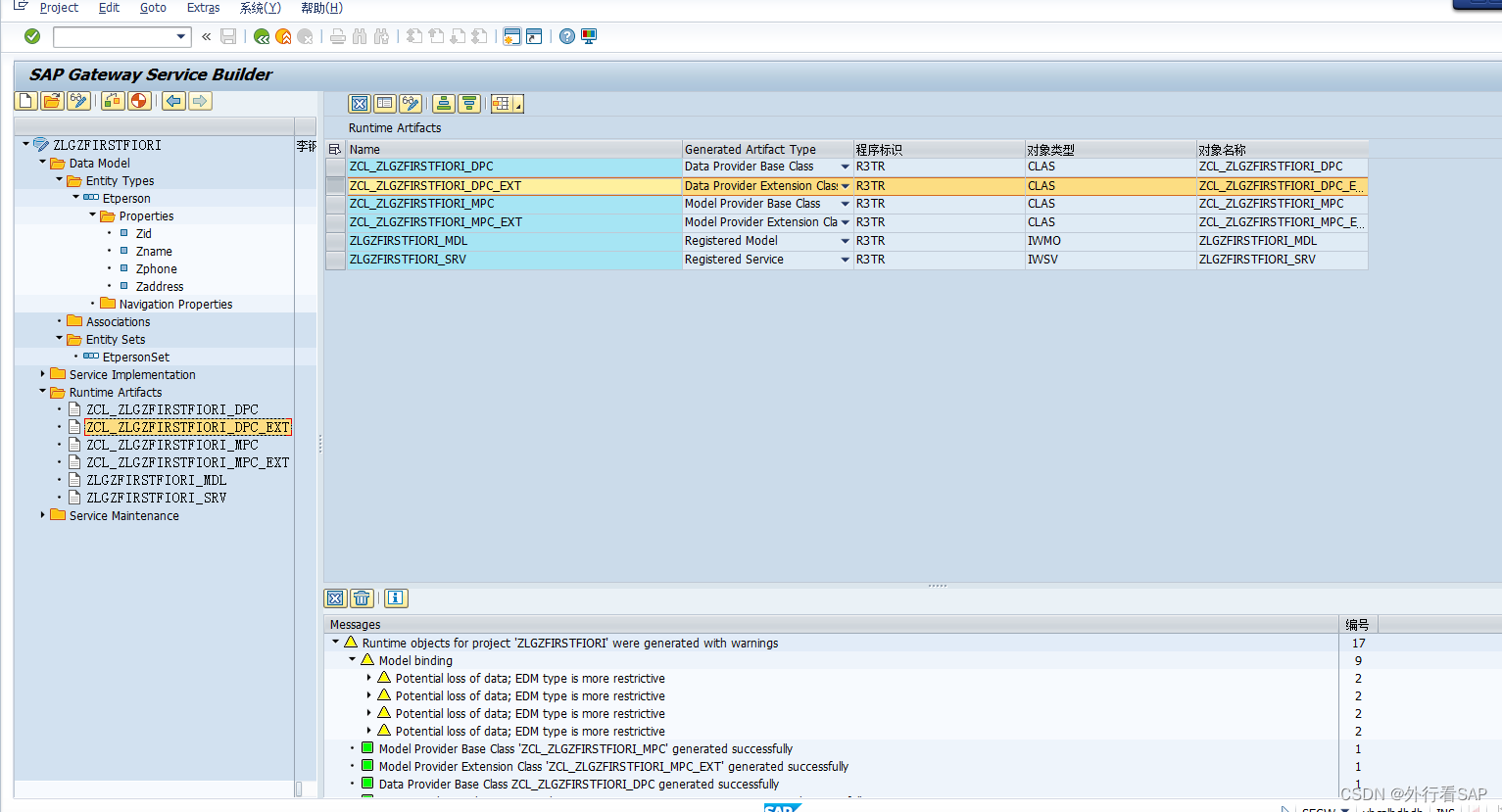Collapse the Runtime Artifacts tree node
The width and height of the screenshot is (1502, 812).
[x=42, y=392]
